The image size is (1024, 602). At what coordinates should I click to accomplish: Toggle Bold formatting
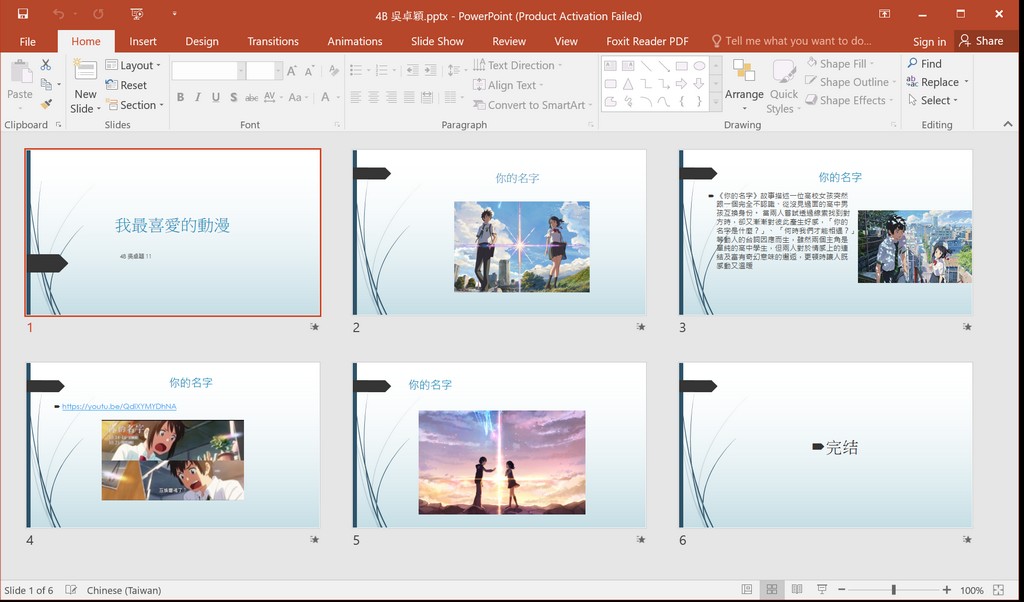(x=180, y=97)
